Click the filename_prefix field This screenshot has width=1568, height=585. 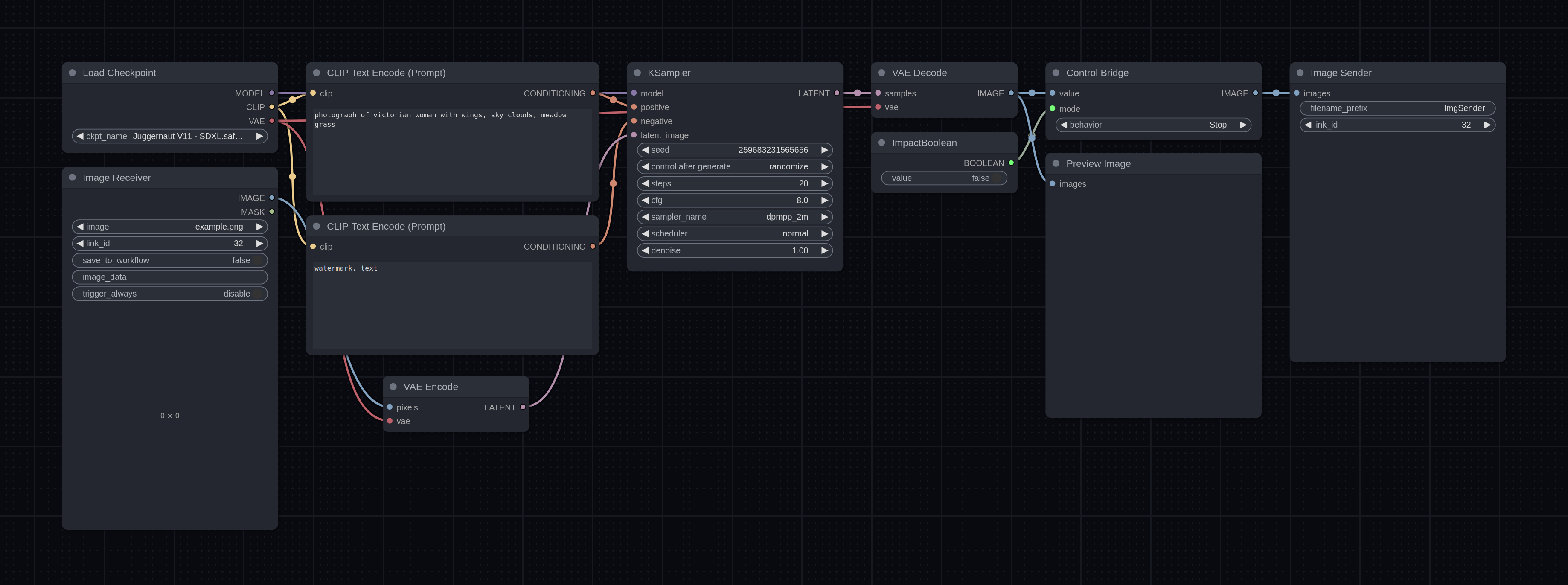(x=1397, y=108)
